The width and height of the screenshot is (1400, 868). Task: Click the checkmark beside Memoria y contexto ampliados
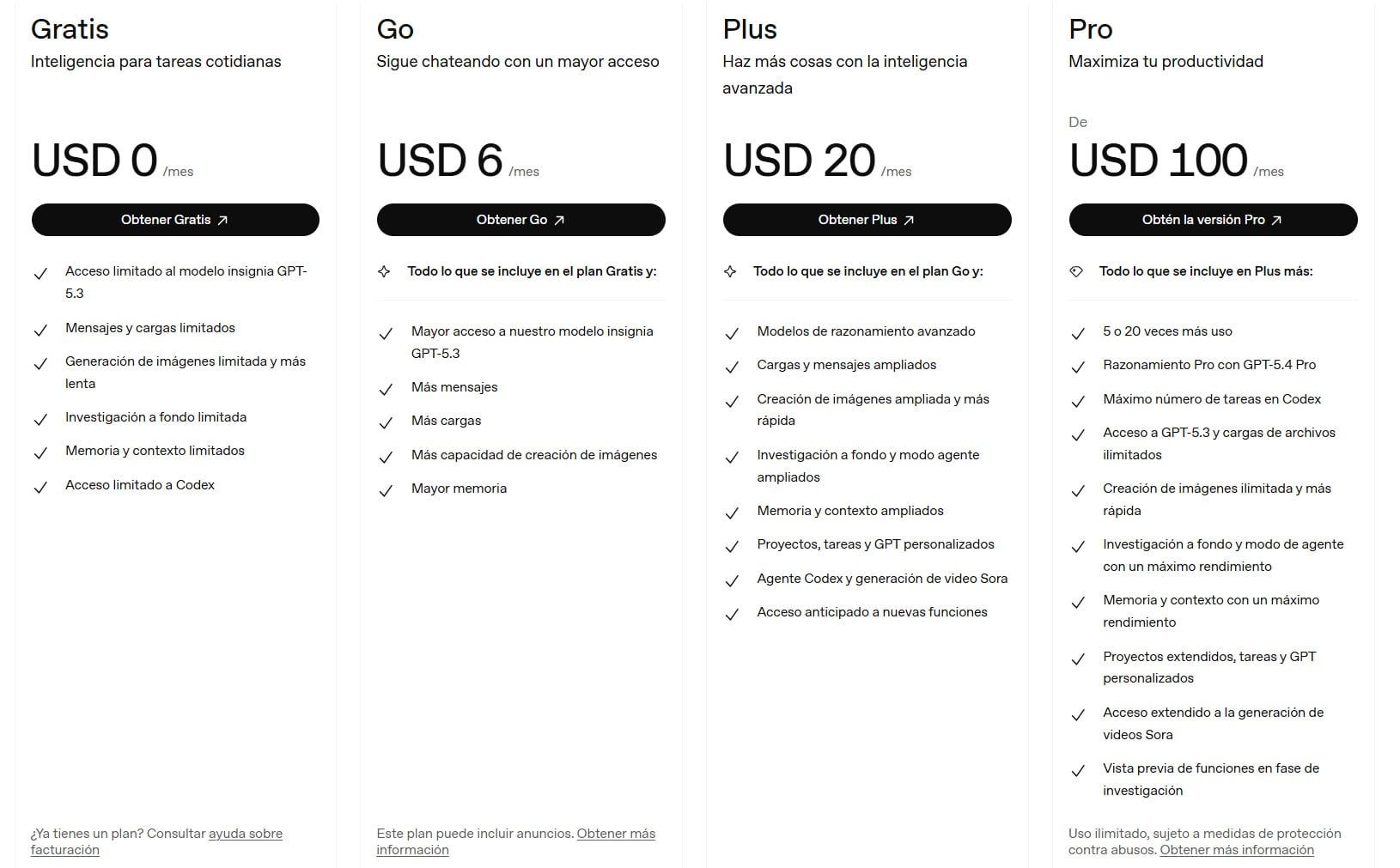click(733, 512)
